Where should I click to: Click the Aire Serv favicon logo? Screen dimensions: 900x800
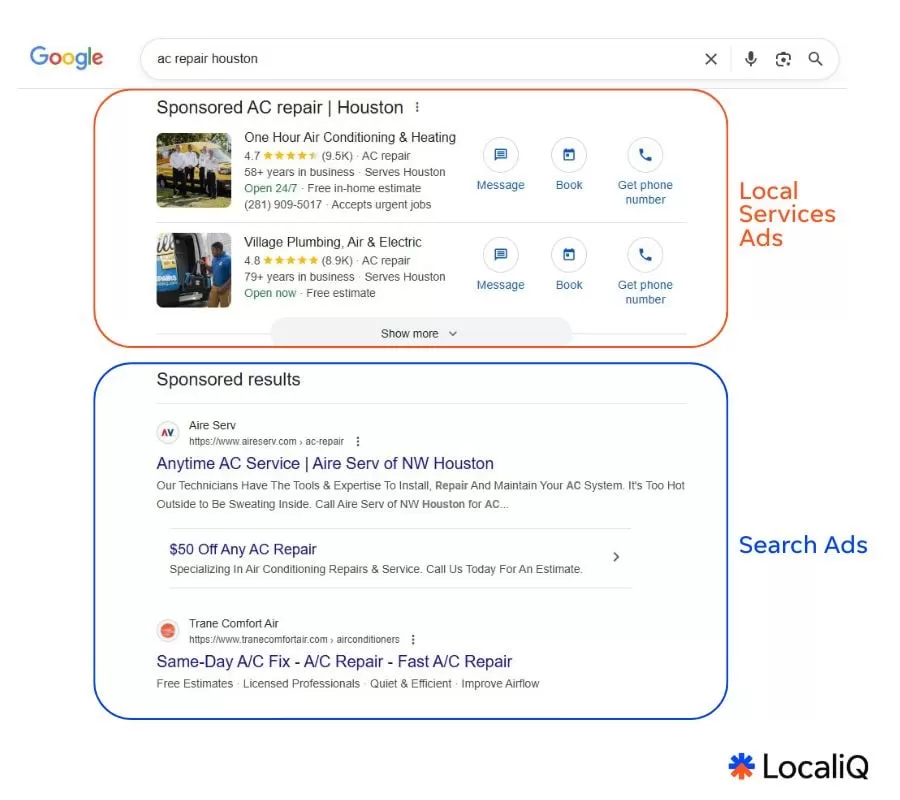coord(168,433)
